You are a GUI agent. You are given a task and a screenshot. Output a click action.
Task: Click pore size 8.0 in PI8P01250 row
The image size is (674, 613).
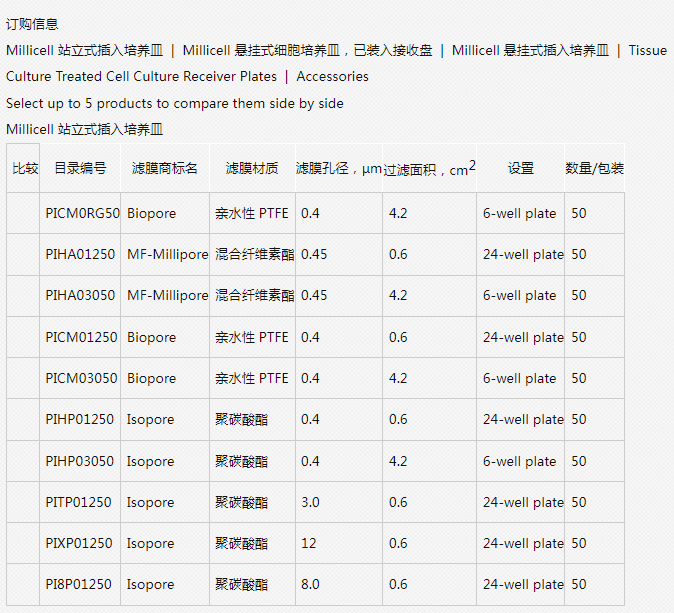pyautogui.click(x=310, y=584)
